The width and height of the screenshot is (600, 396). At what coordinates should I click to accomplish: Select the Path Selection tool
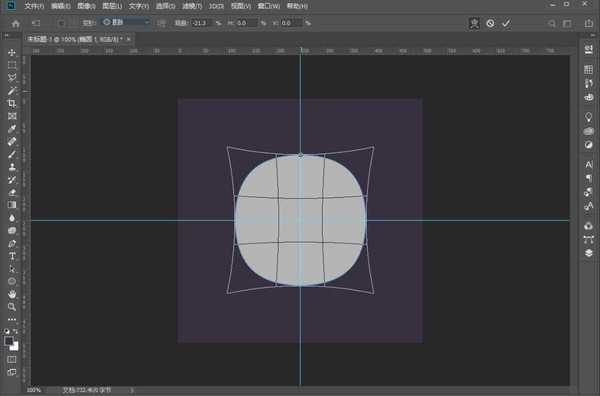(x=12, y=269)
